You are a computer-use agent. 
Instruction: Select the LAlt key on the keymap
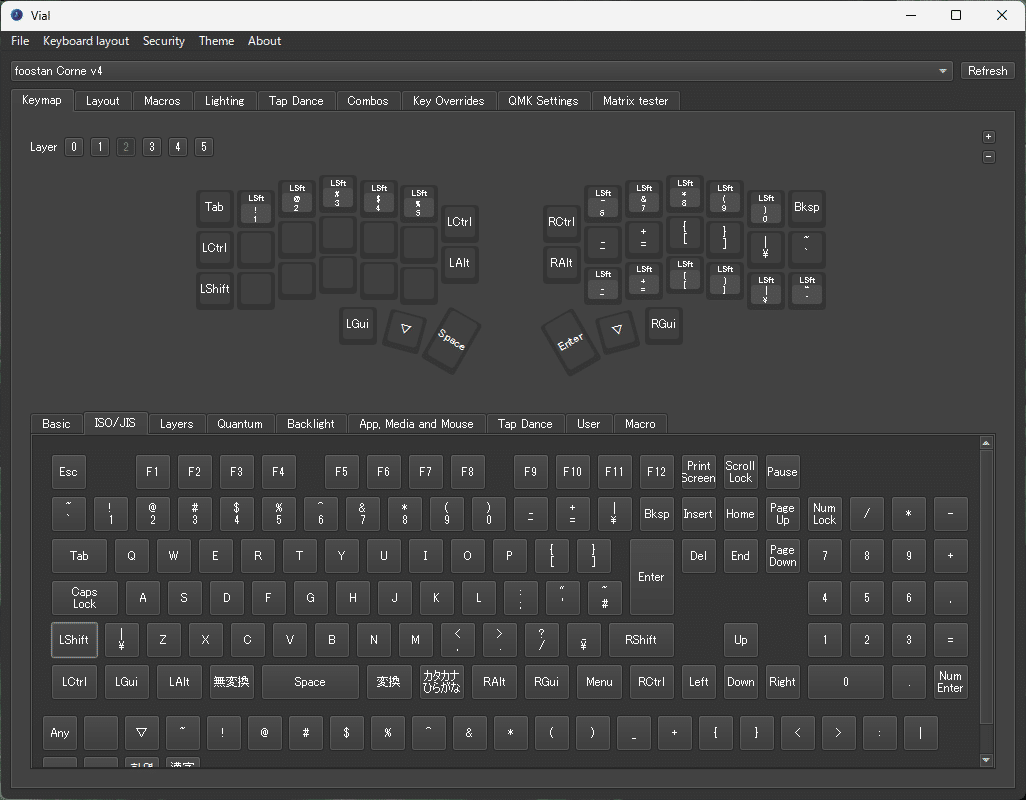[x=459, y=263]
